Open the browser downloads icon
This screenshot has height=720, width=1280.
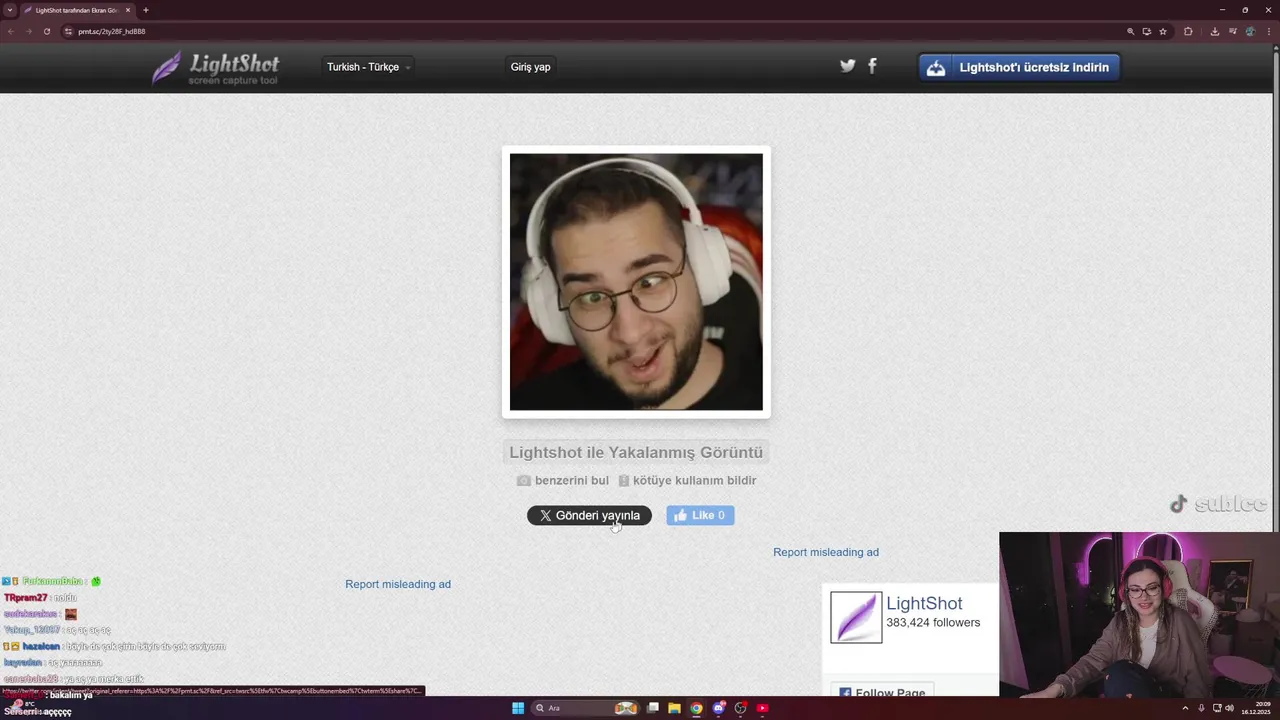1215,31
